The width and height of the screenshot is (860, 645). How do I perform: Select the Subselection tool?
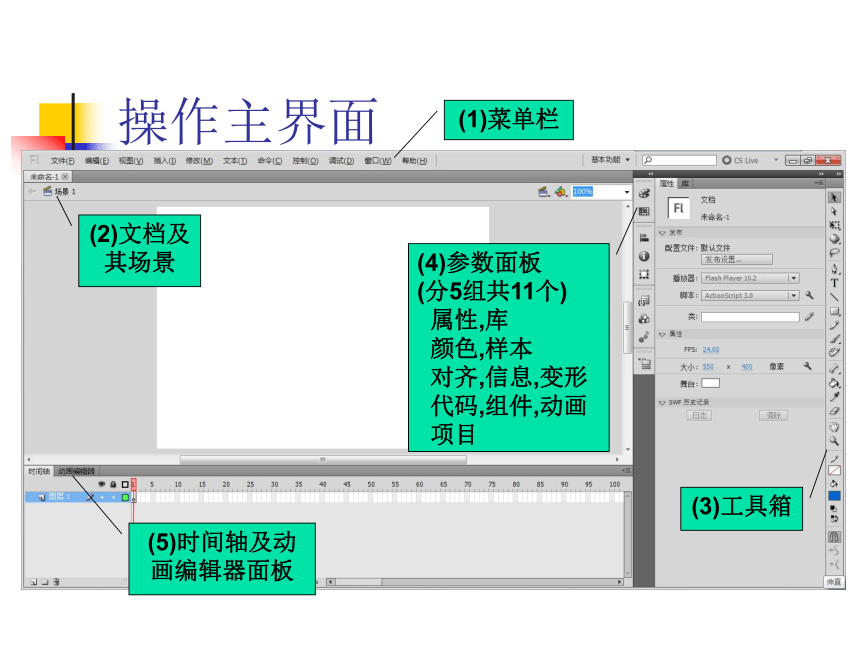[834, 212]
